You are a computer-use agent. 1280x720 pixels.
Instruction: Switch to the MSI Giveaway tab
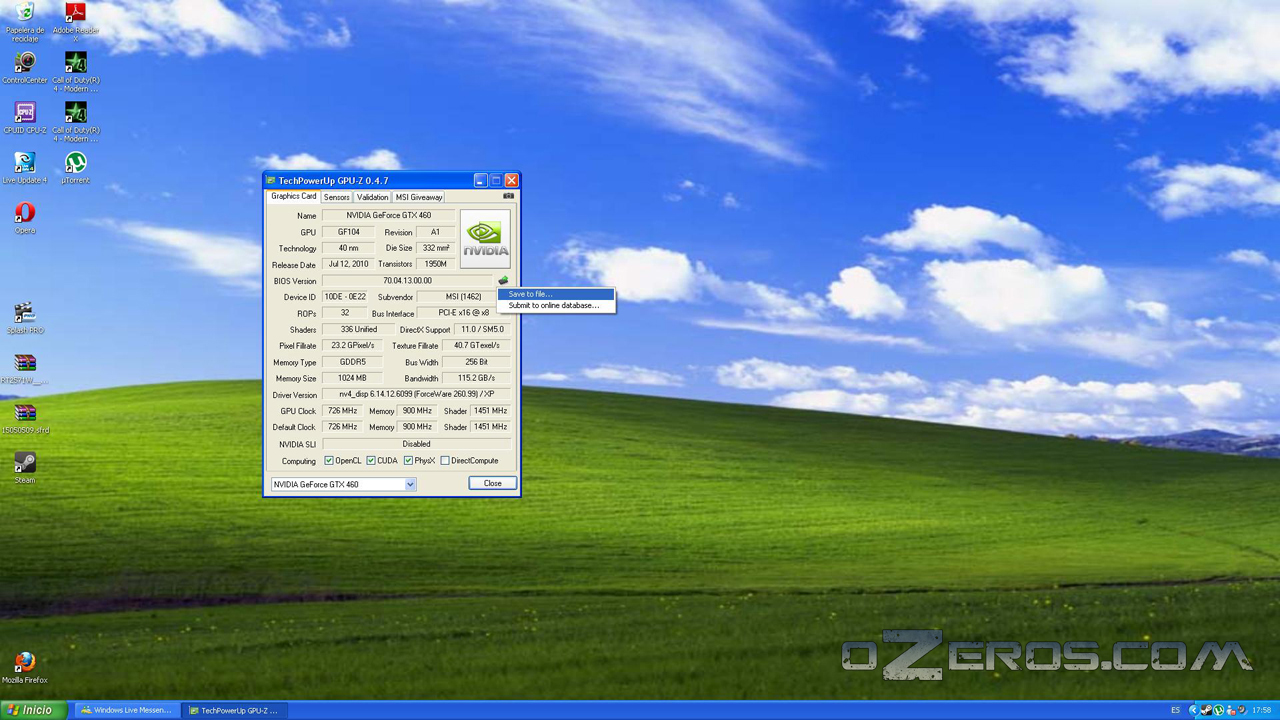419,197
